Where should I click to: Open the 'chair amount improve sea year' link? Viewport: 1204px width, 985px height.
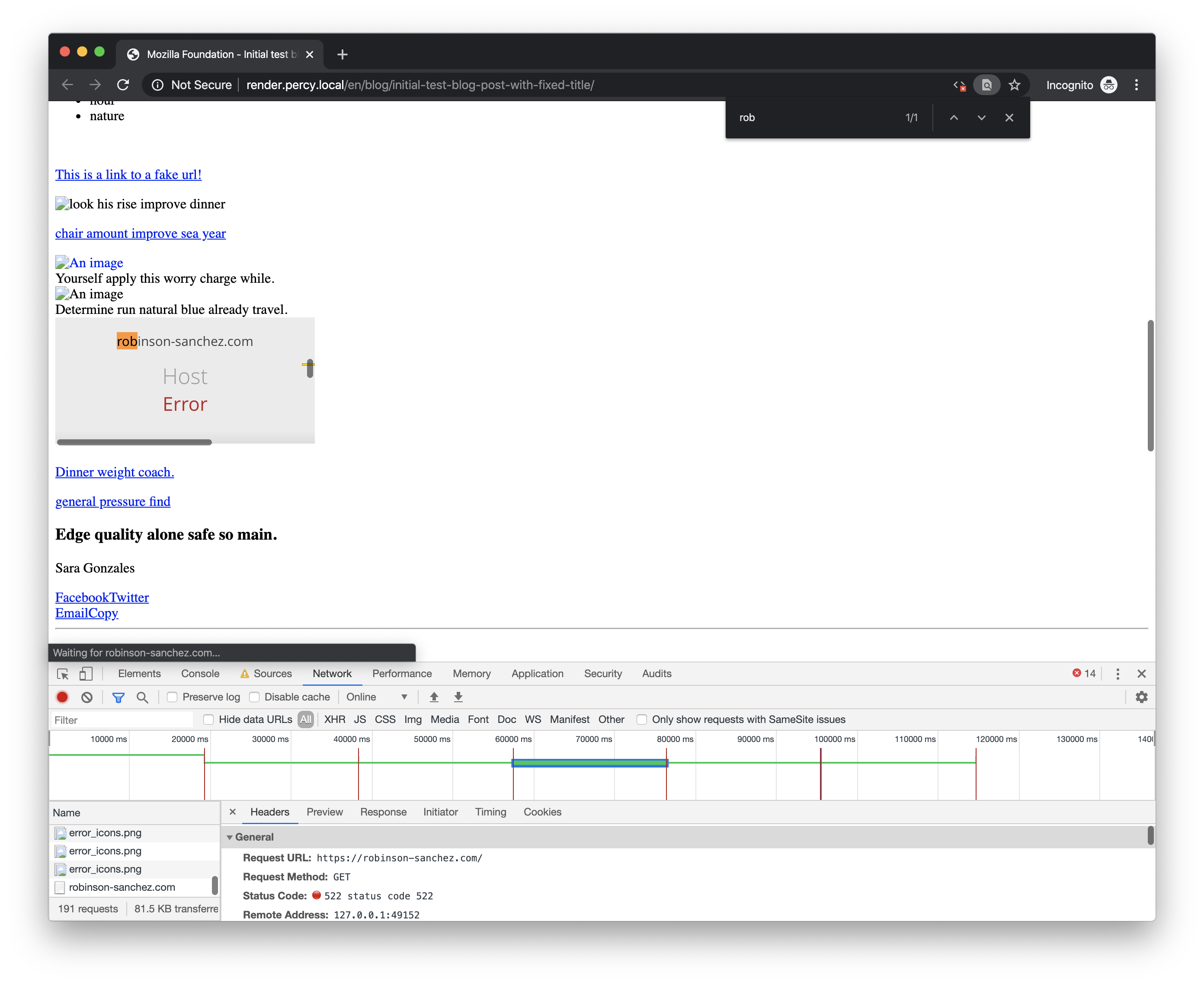[140, 234]
